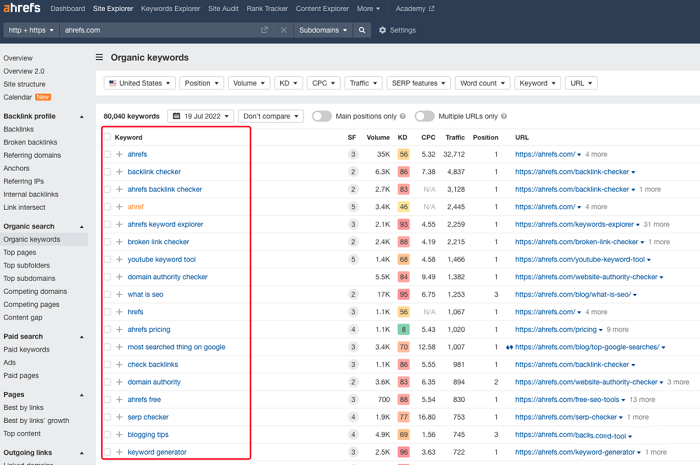Open the hamburger menu beside Organic keywords
The width and height of the screenshot is (700, 465).
(x=99, y=58)
